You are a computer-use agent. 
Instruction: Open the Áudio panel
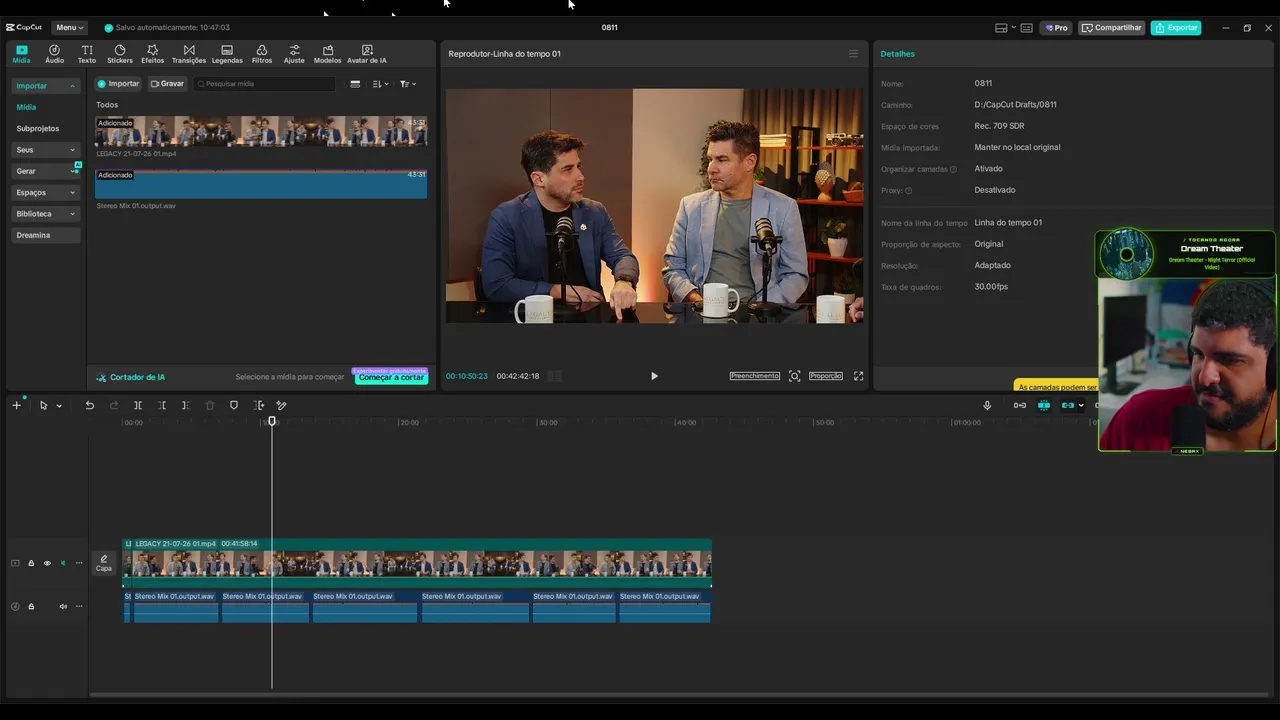pos(54,54)
